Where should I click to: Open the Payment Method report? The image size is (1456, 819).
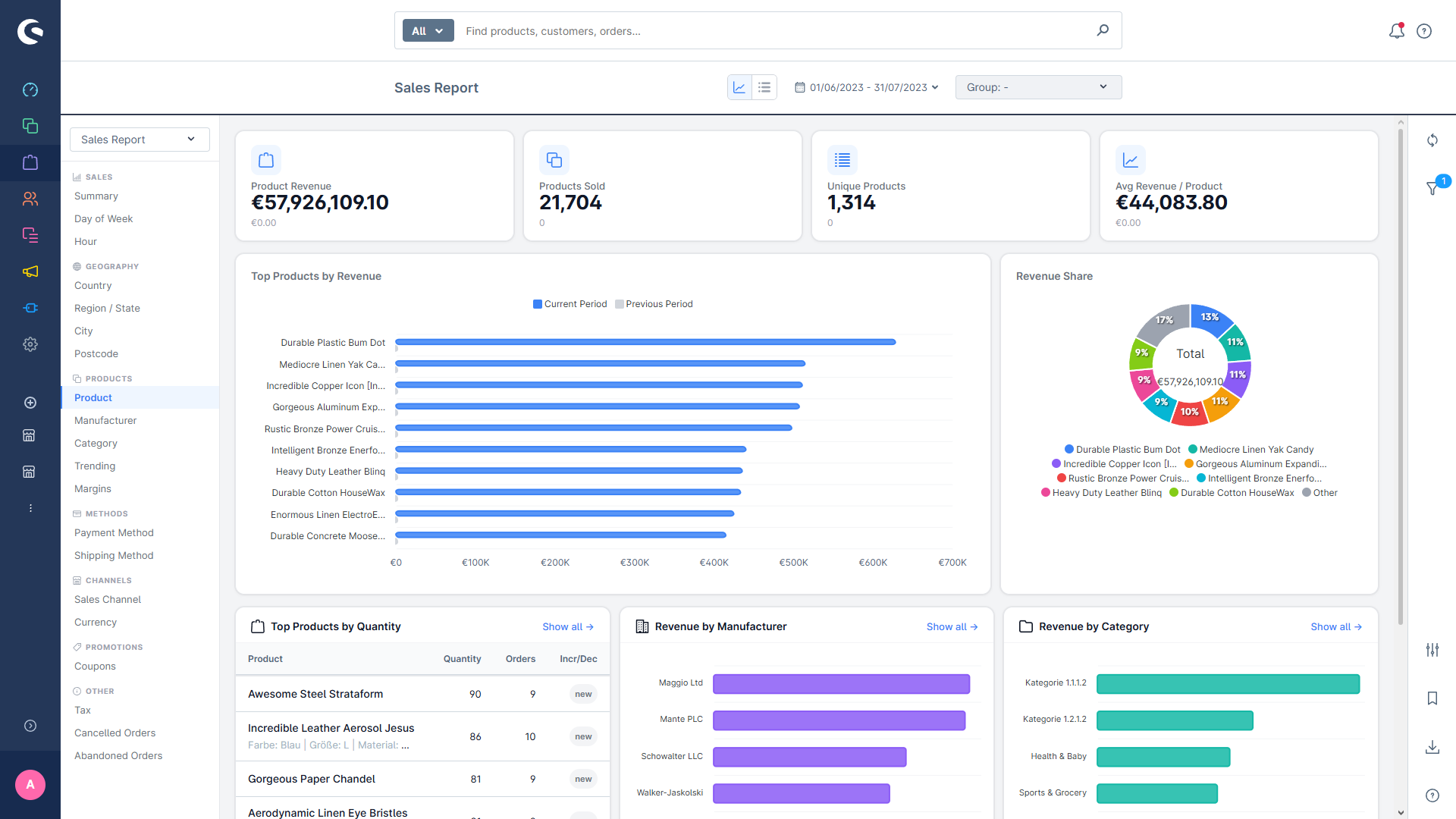point(114,533)
